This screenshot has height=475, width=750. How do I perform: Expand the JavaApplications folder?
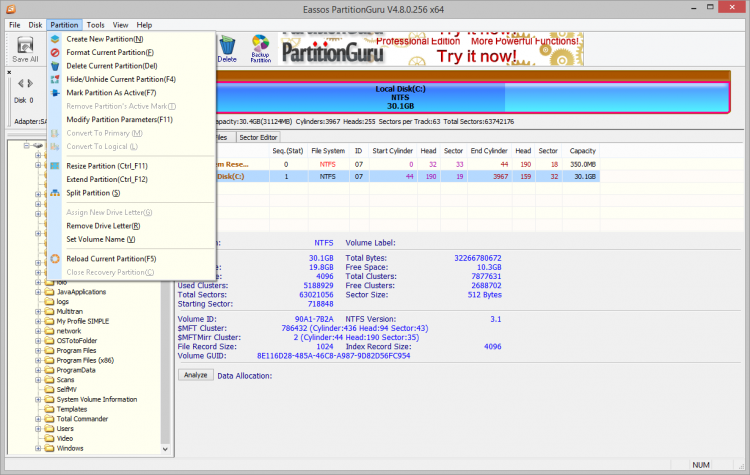(x=38, y=292)
